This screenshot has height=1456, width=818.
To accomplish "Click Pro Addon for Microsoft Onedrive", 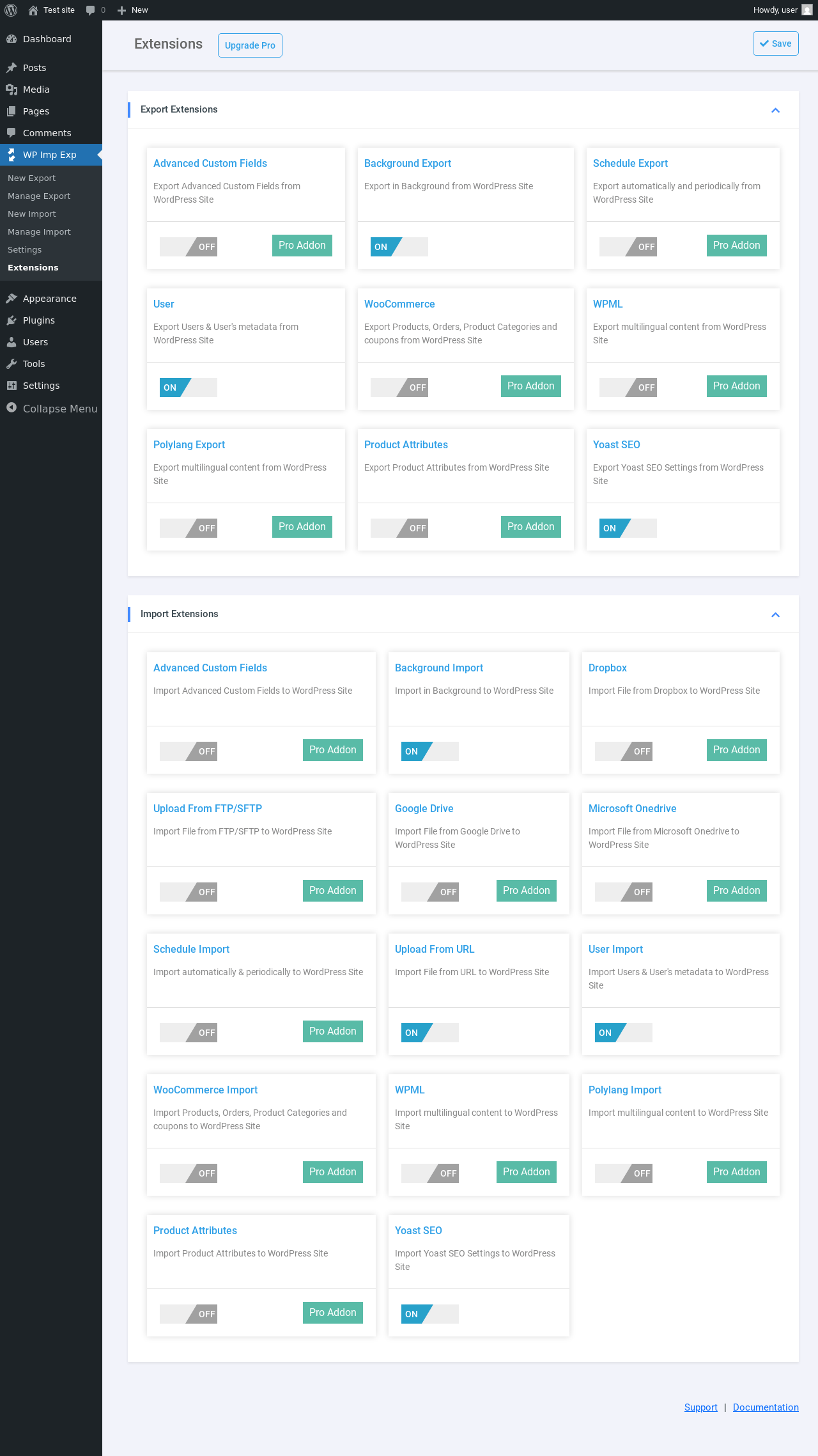I will 737,891.
